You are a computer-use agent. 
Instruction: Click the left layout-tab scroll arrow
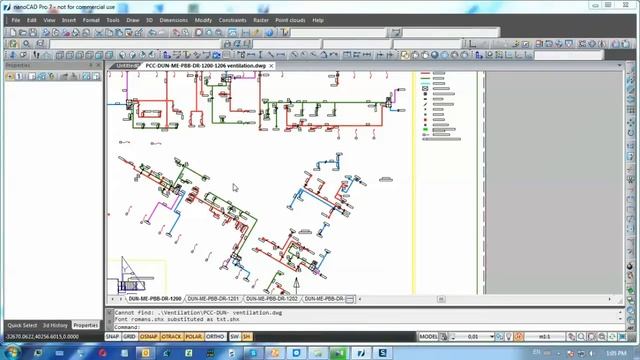tap(113, 299)
